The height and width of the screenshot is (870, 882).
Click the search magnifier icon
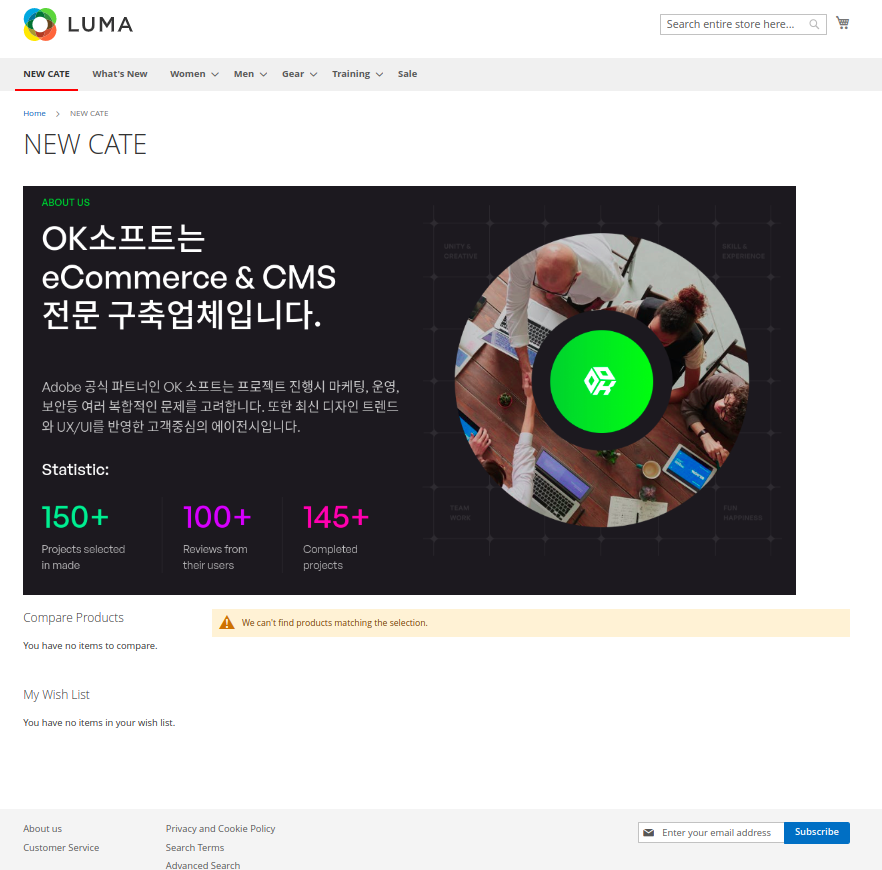(814, 24)
